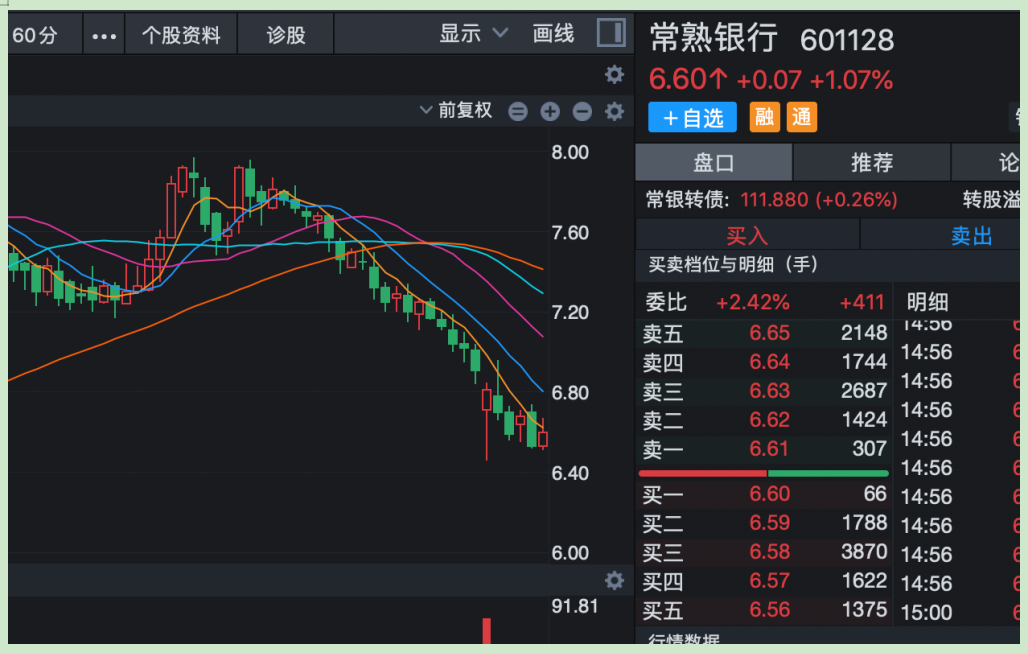
Task: Switch to the 盘口 tab
Action: (714, 163)
